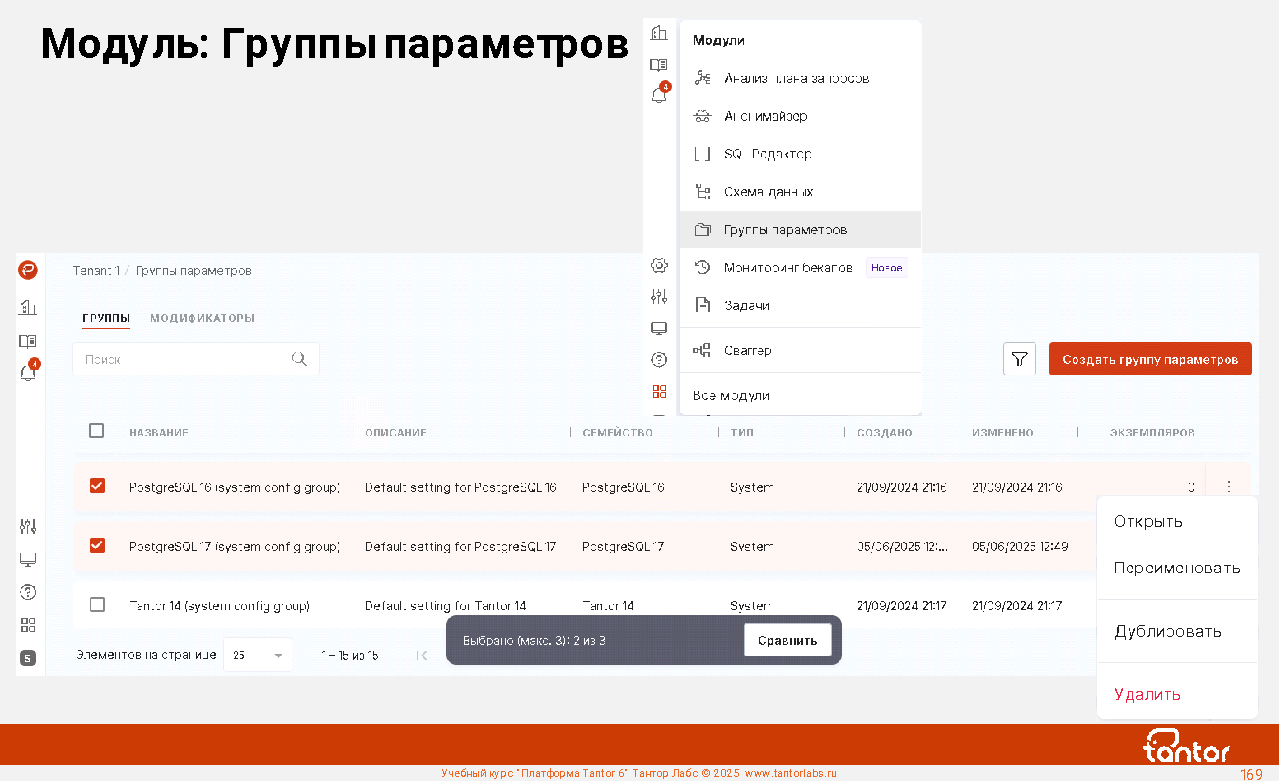Check the Tantor 14 config group checkbox
This screenshot has height=781, width=1279.
pos(97,605)
